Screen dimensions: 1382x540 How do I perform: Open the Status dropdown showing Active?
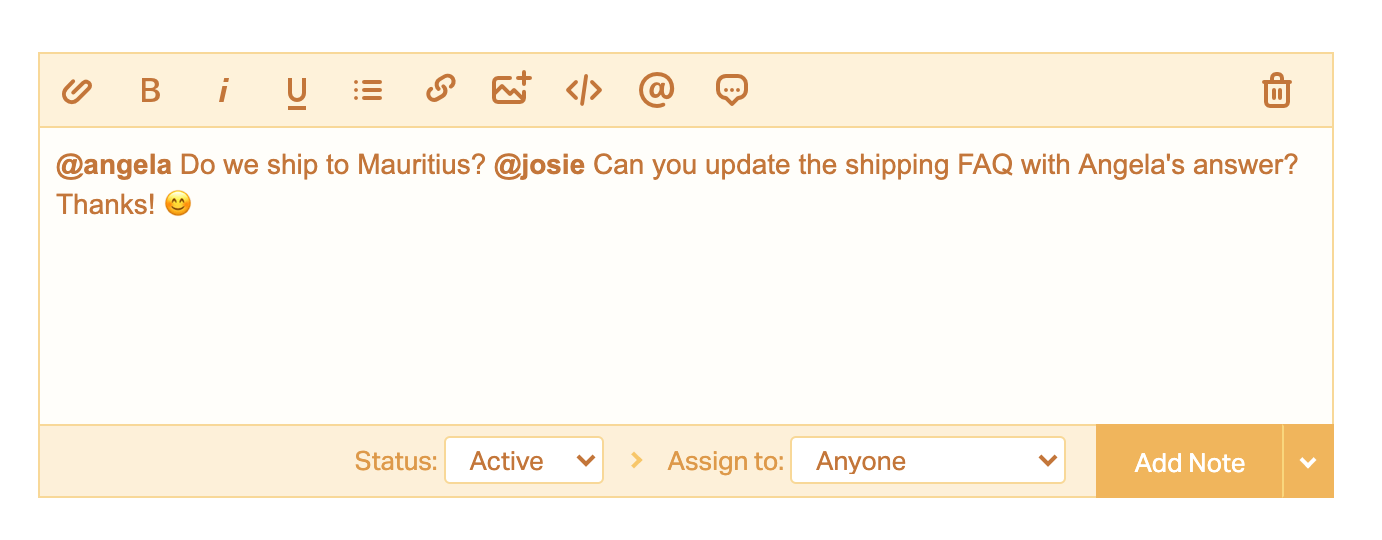(x=524, y=461)
